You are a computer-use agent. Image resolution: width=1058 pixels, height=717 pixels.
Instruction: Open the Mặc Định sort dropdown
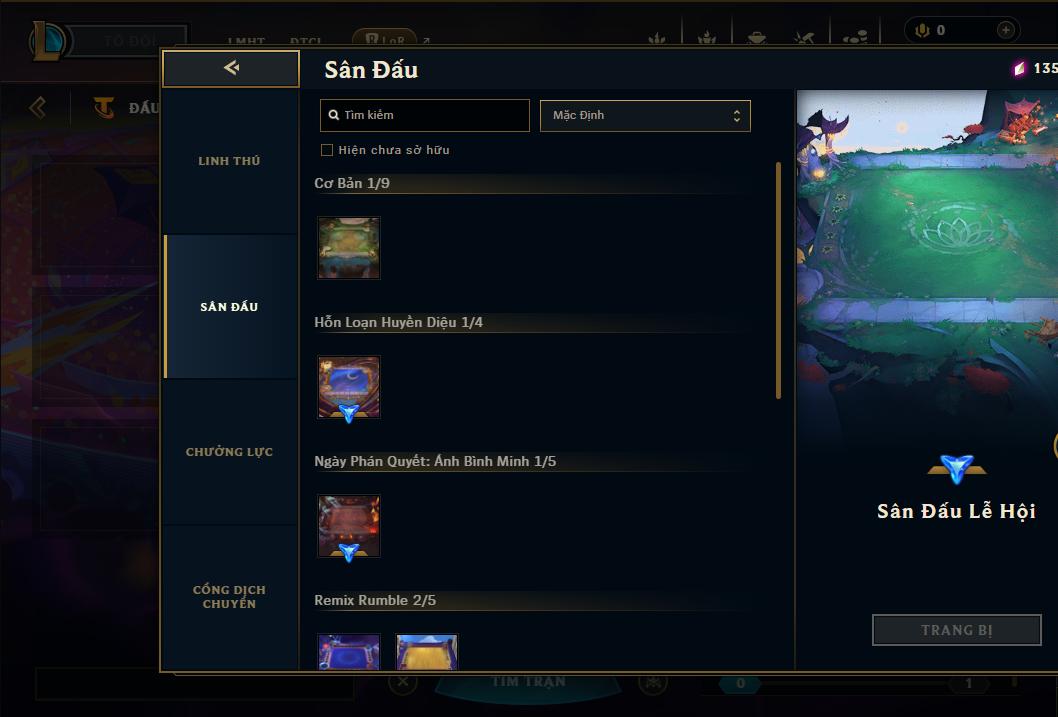pos(645,115)
